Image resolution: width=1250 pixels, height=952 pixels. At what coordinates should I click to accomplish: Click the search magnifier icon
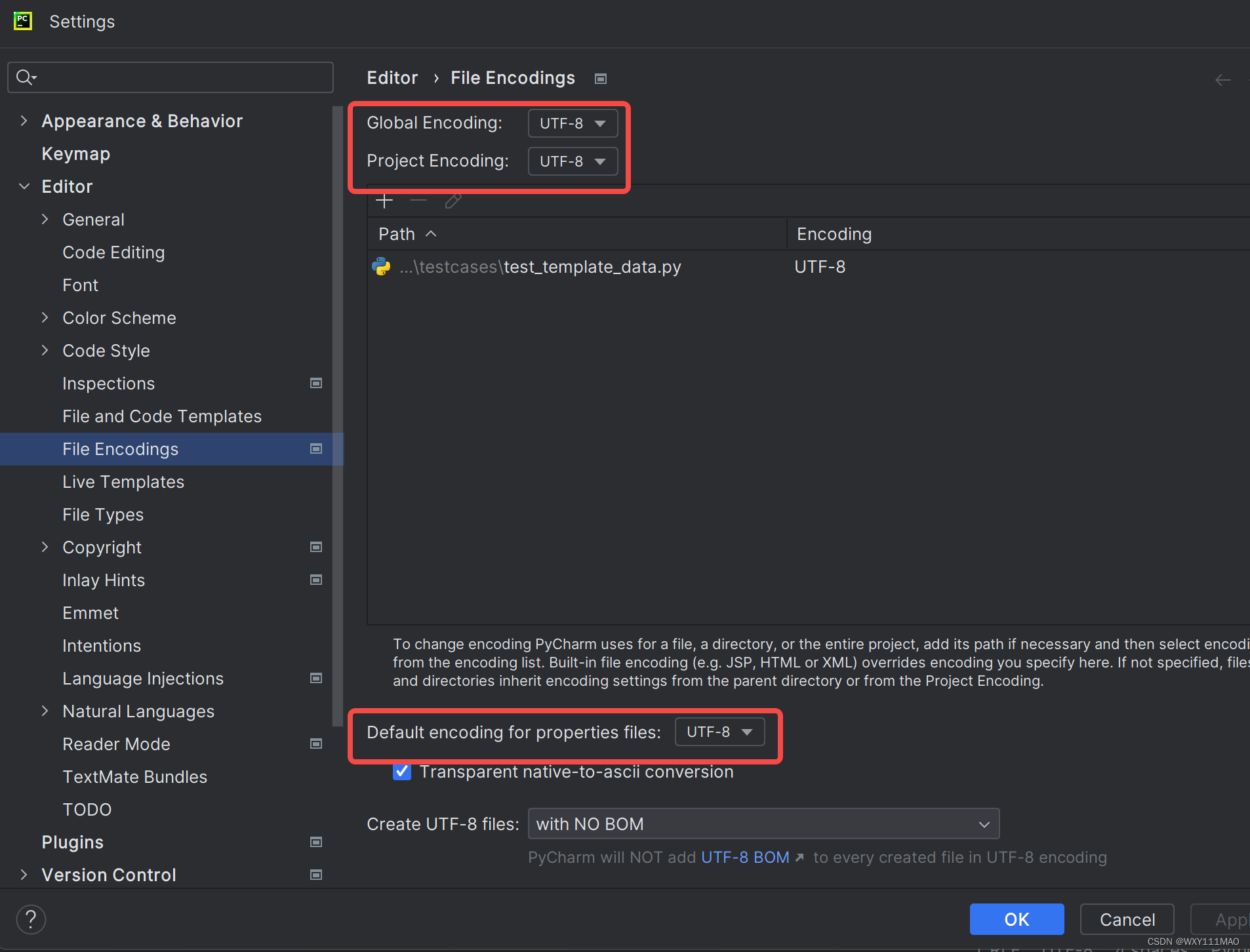[26, 77]
